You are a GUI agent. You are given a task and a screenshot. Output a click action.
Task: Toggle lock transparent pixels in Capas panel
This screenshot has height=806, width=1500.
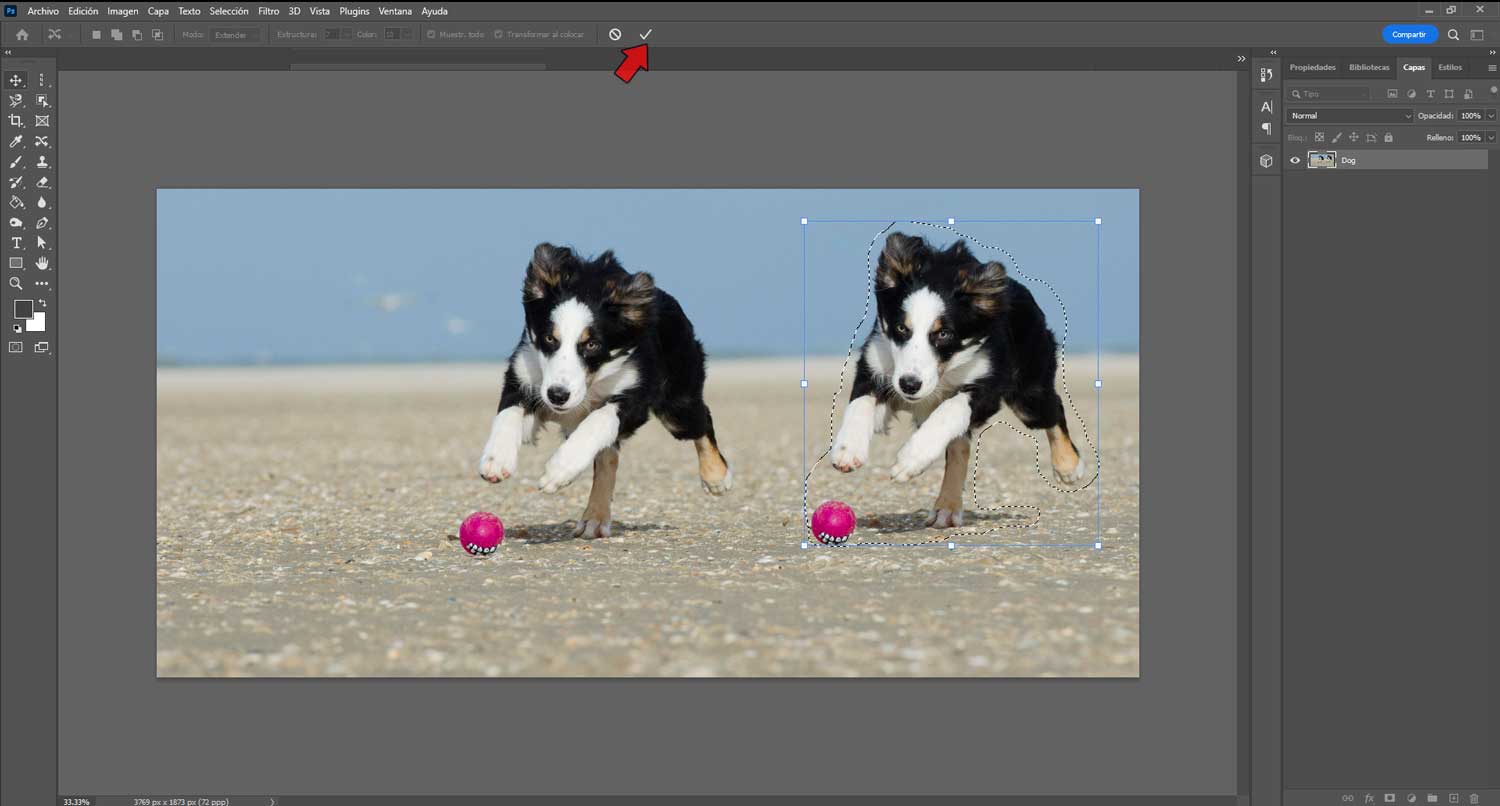tap(1319, 137)
